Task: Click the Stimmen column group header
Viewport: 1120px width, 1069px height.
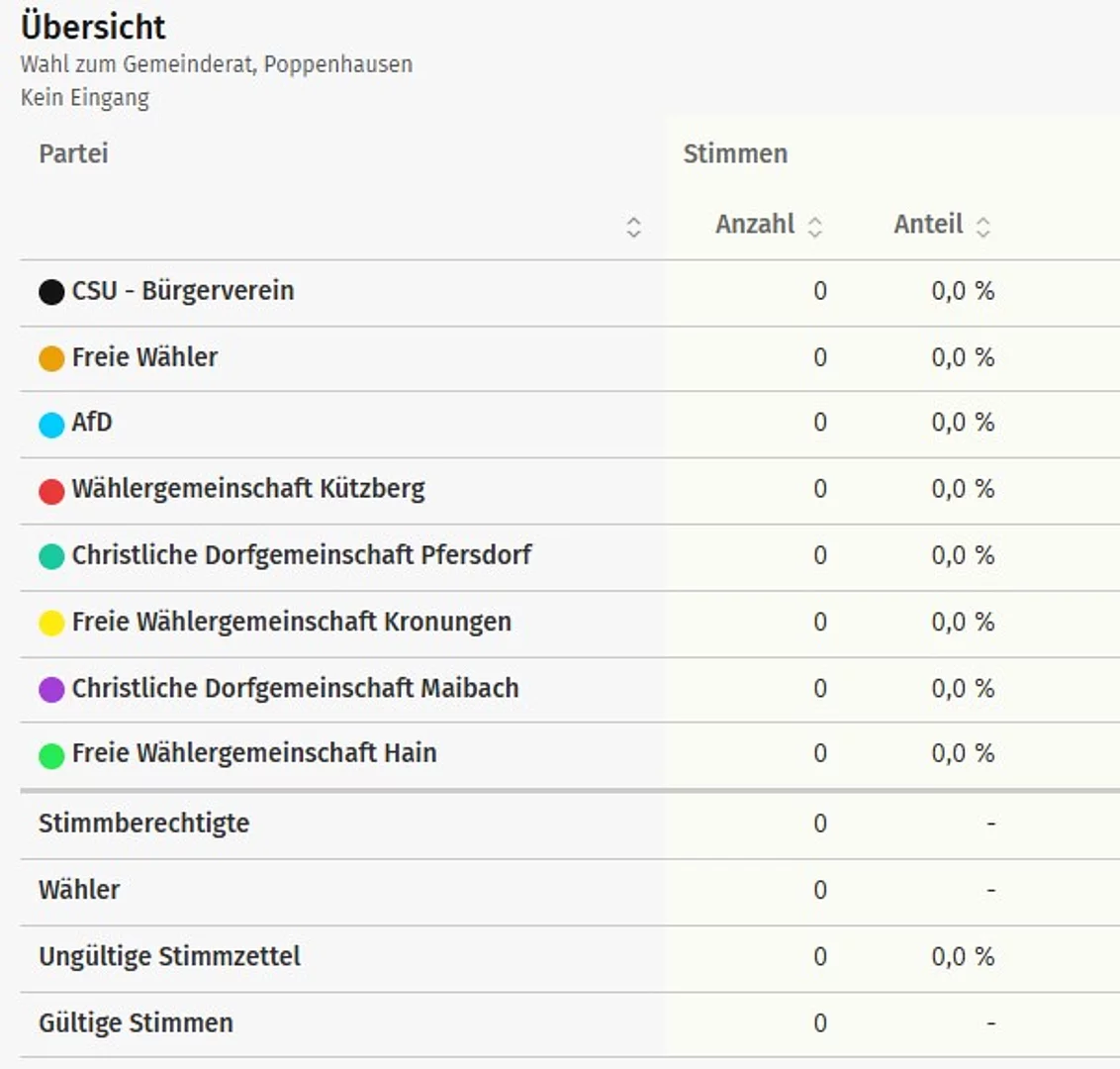Action: coord(735,153)
